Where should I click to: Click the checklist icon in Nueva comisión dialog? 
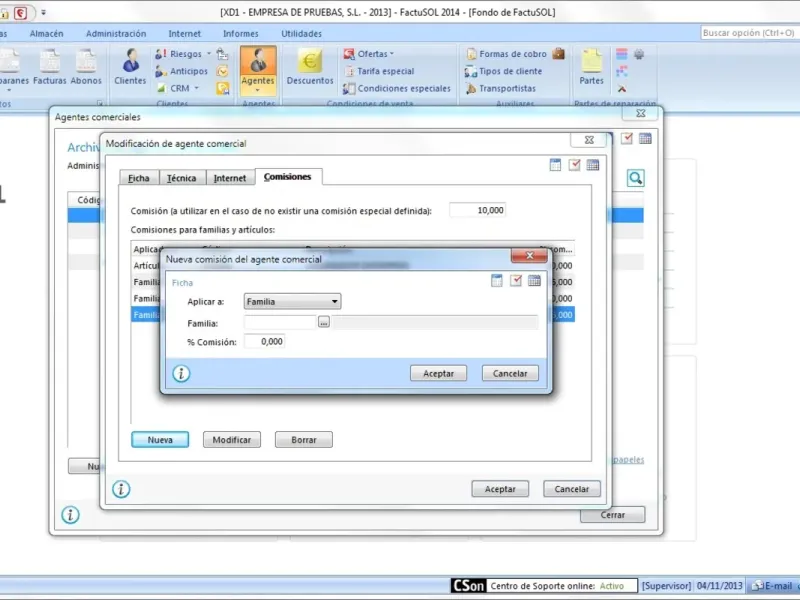coord(516,281)
